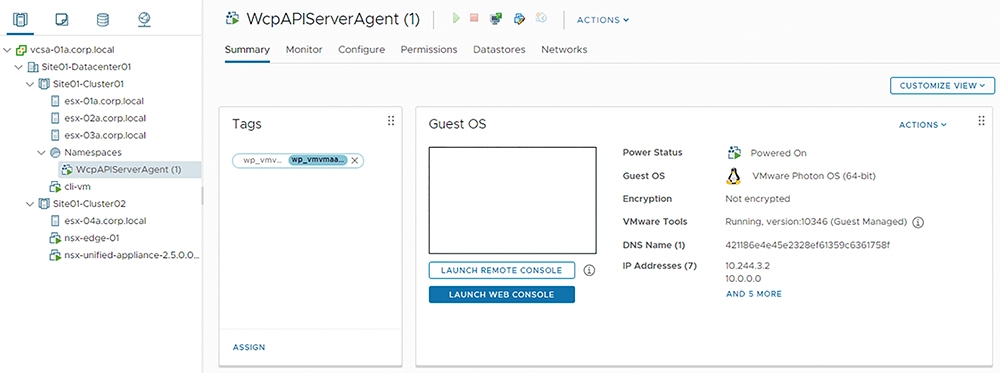The height and width of the screenshot is (373, 1000).
Task: Select the Summary tab
Action: pyautogui.click(x=247, y=49)
